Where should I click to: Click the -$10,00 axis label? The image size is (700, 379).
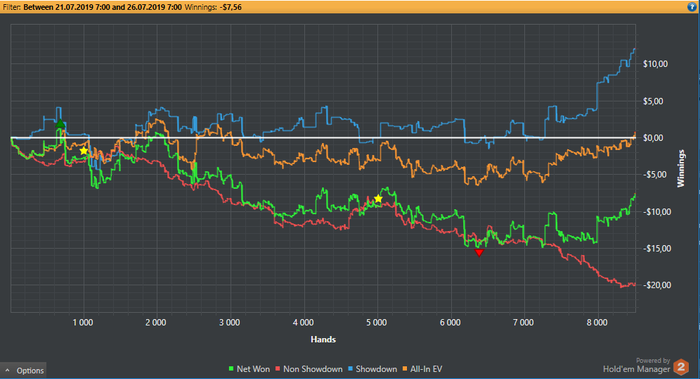pos(656,212)
